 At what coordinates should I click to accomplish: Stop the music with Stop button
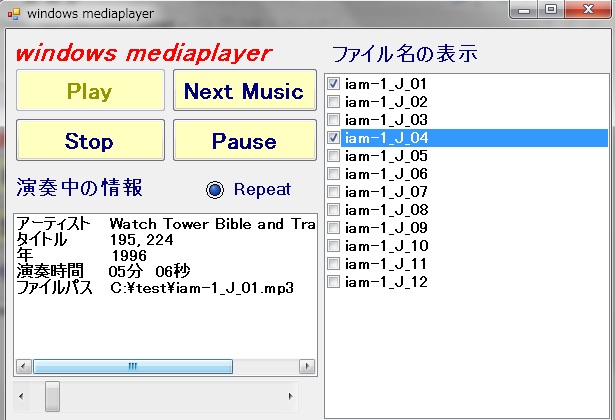point(90,140)
